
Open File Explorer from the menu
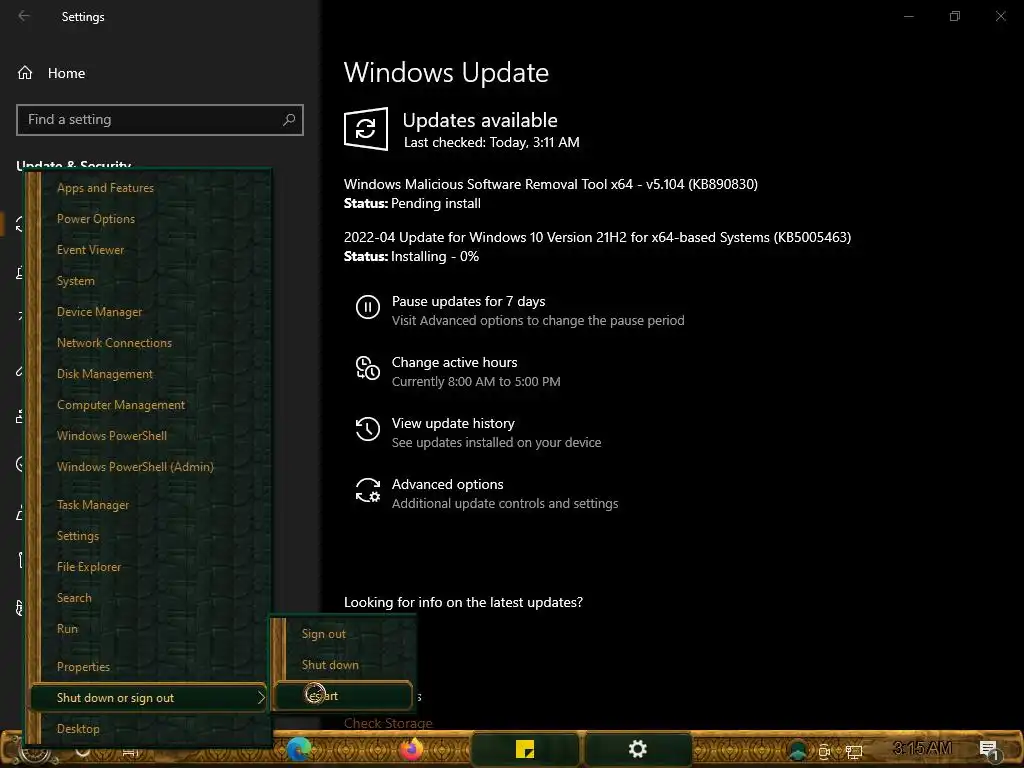tap(89, 567)
